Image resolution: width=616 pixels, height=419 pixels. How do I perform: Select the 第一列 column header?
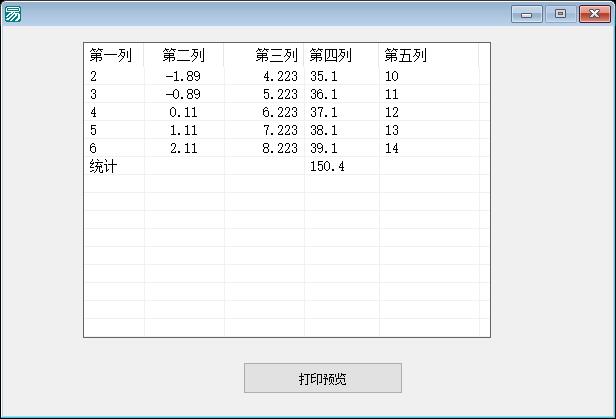click(111, 56)
